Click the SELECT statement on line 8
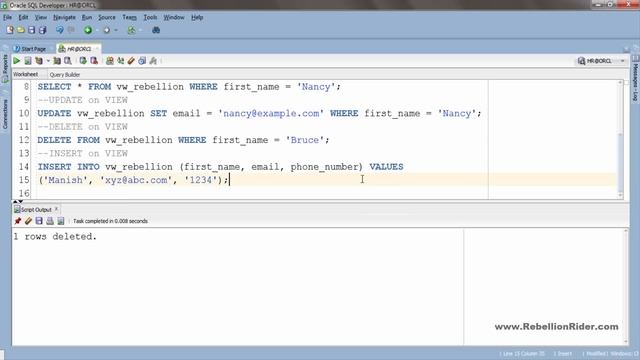 click(x=189, y=87)
